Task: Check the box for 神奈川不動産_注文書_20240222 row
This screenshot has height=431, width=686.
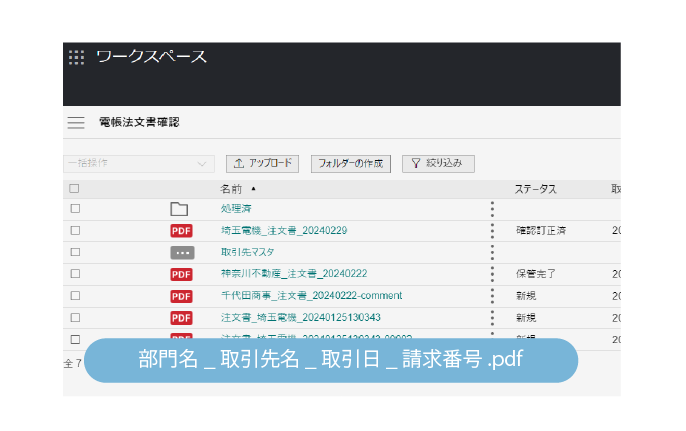Action: click(75, 274)
